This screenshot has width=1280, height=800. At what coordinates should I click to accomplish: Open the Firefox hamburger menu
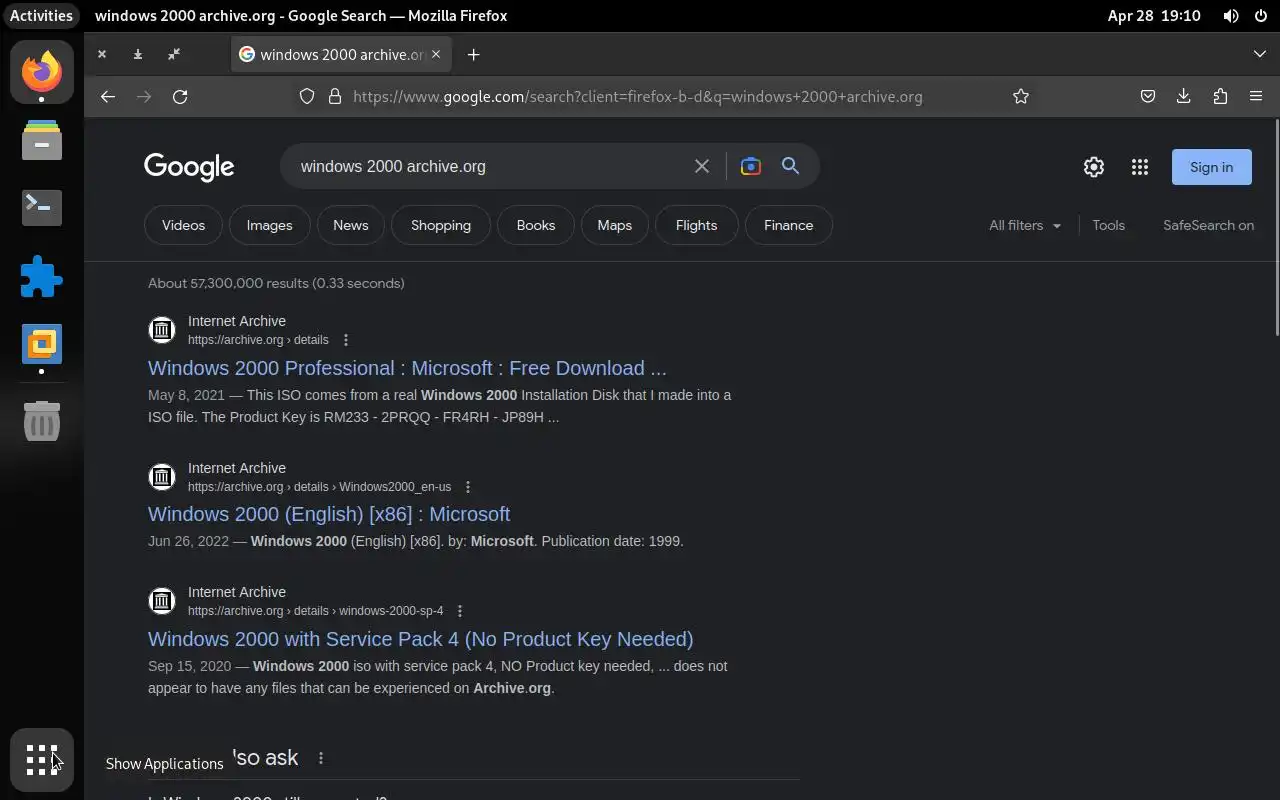[x=1256, y=96]
